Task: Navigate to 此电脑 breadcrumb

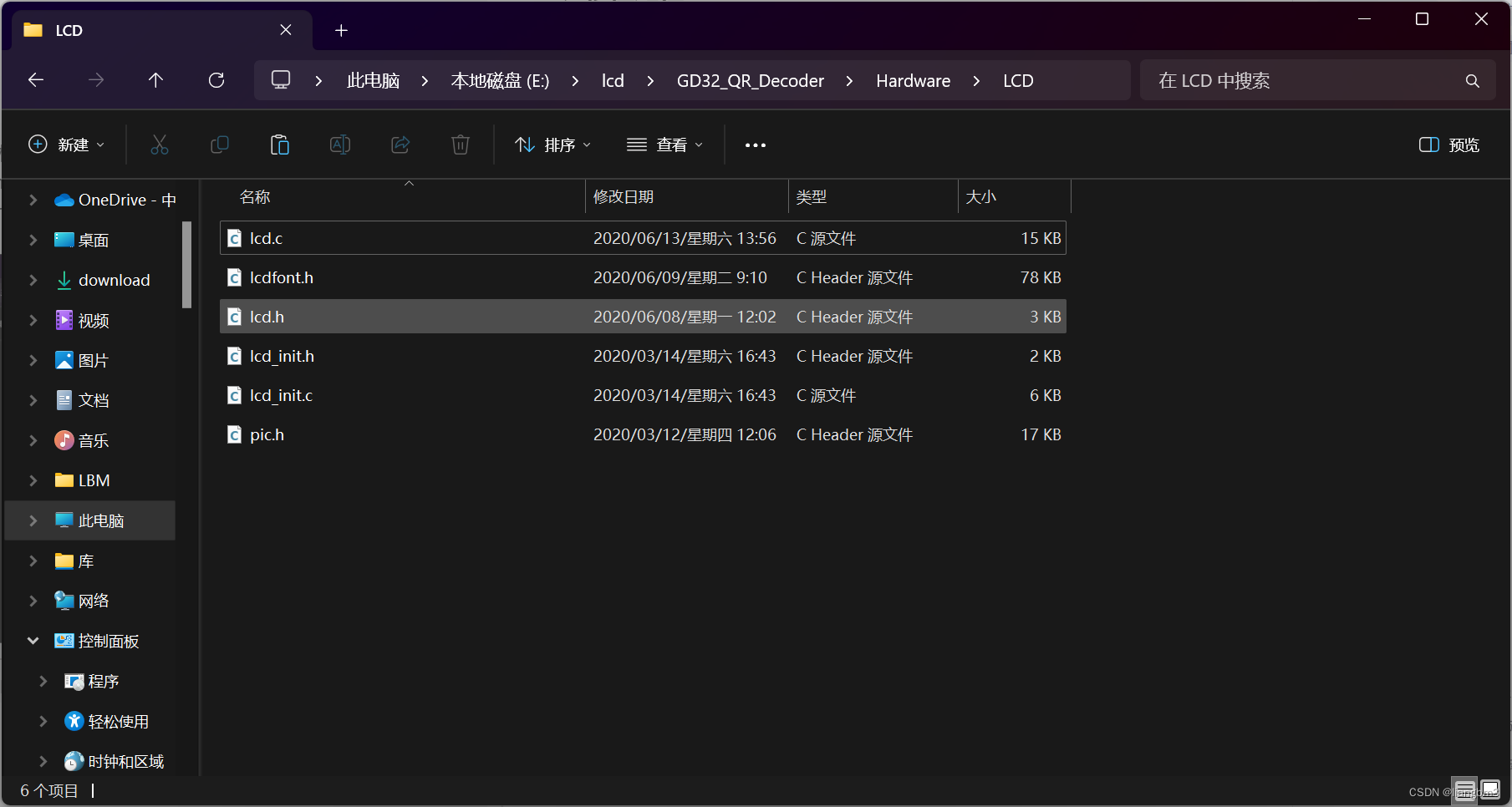Action: pyautogui.click(x=373, y=80)
